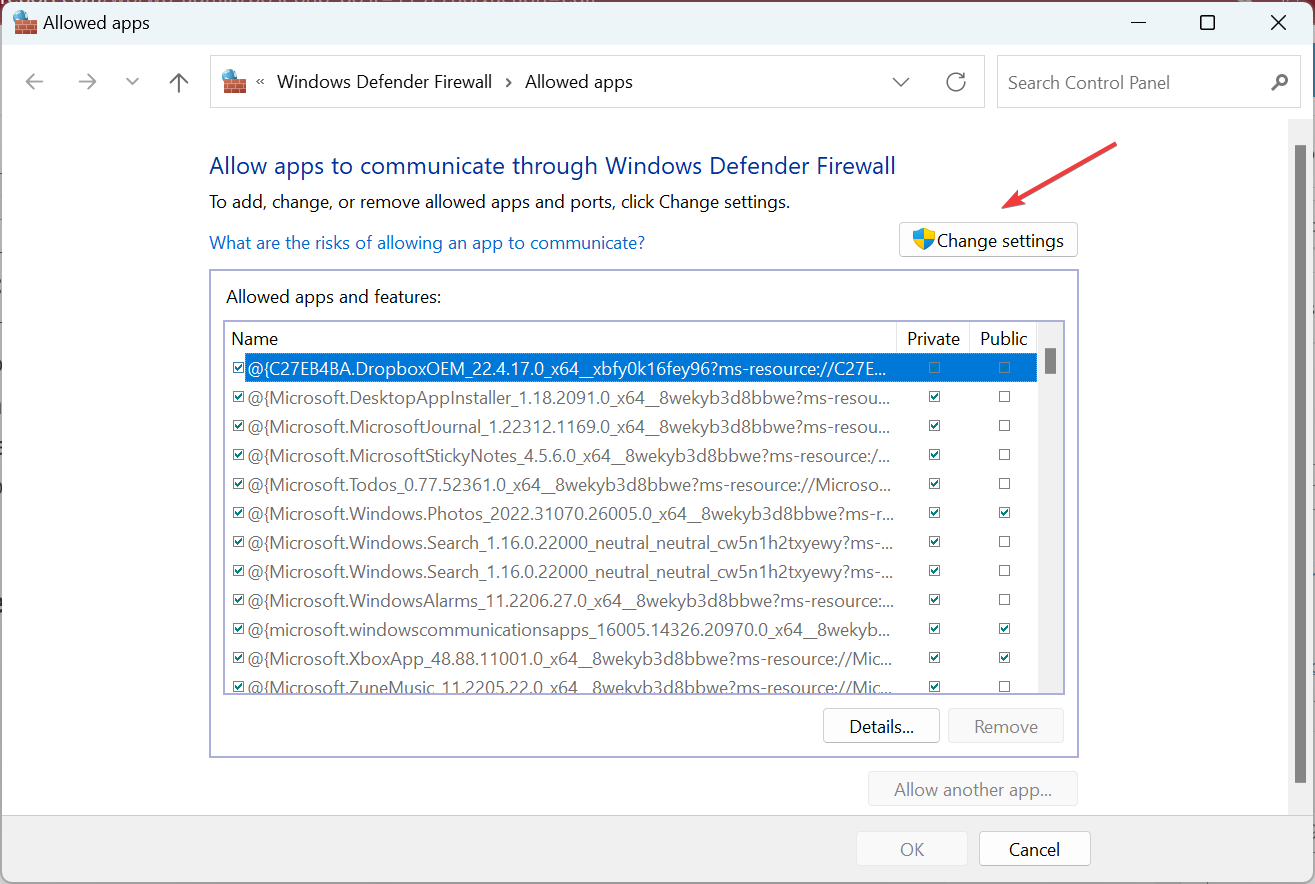Open Details for the selected app
Viewport: 1315px width, 884px height.
tap(881, 726)
